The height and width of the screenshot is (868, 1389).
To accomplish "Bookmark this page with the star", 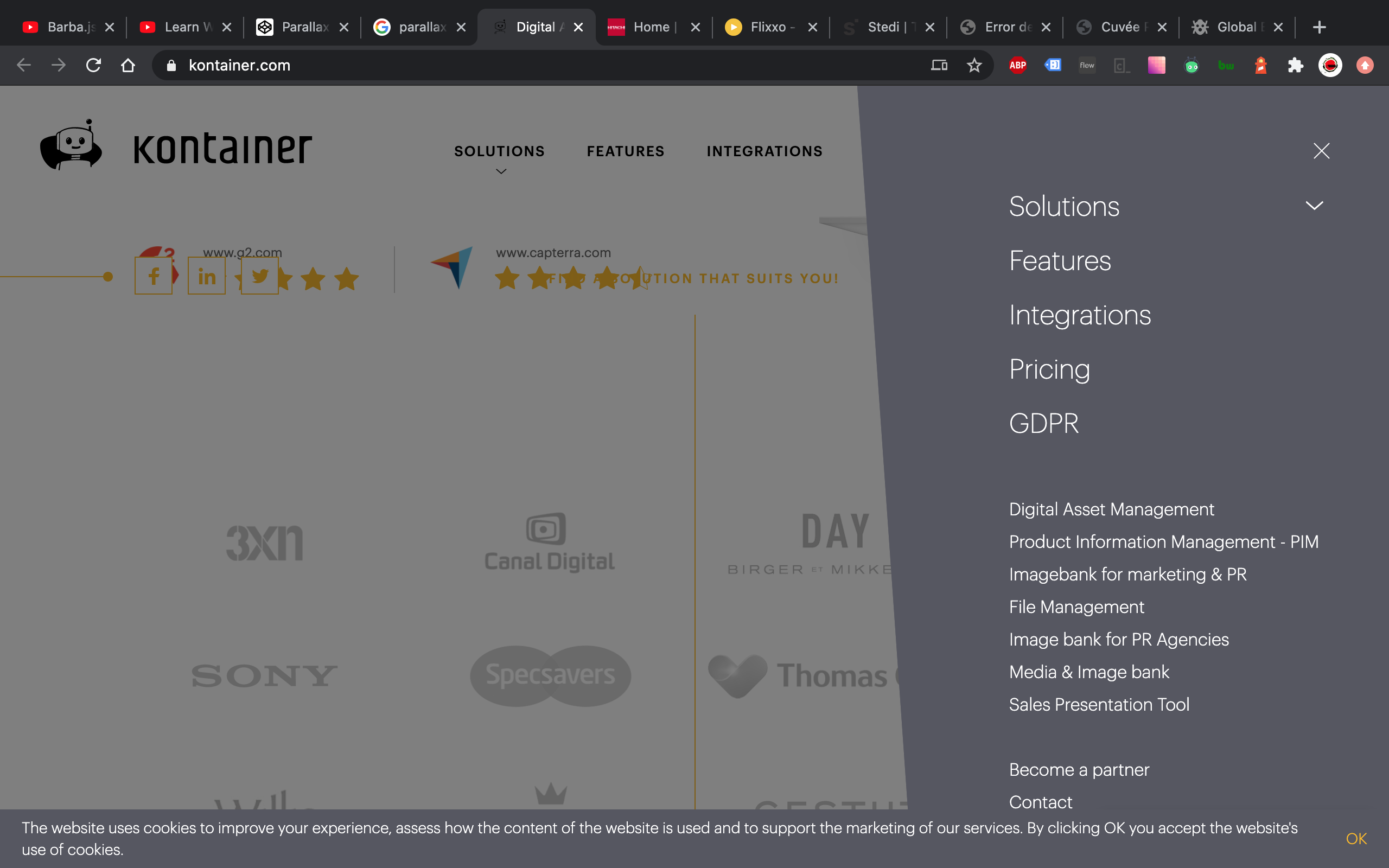I will point(974,66).
